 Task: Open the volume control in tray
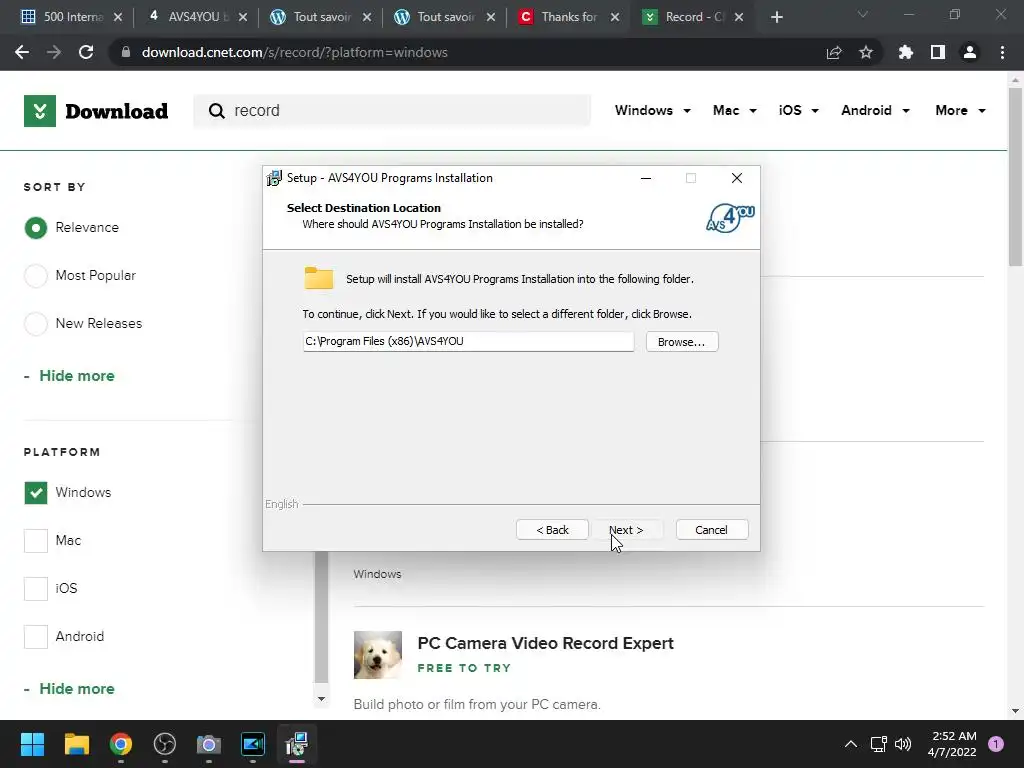[x=903, y=744]
